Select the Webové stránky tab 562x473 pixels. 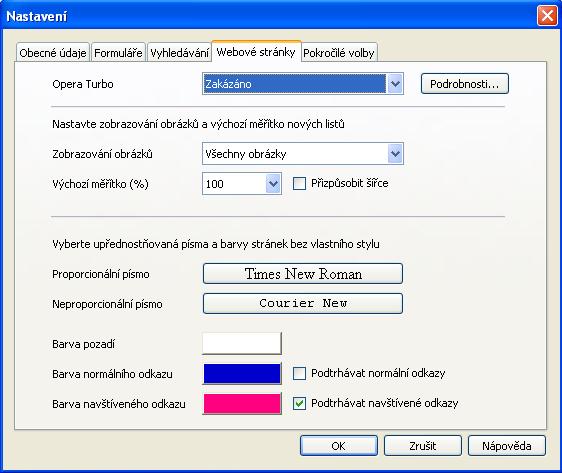tap(256, 52)
